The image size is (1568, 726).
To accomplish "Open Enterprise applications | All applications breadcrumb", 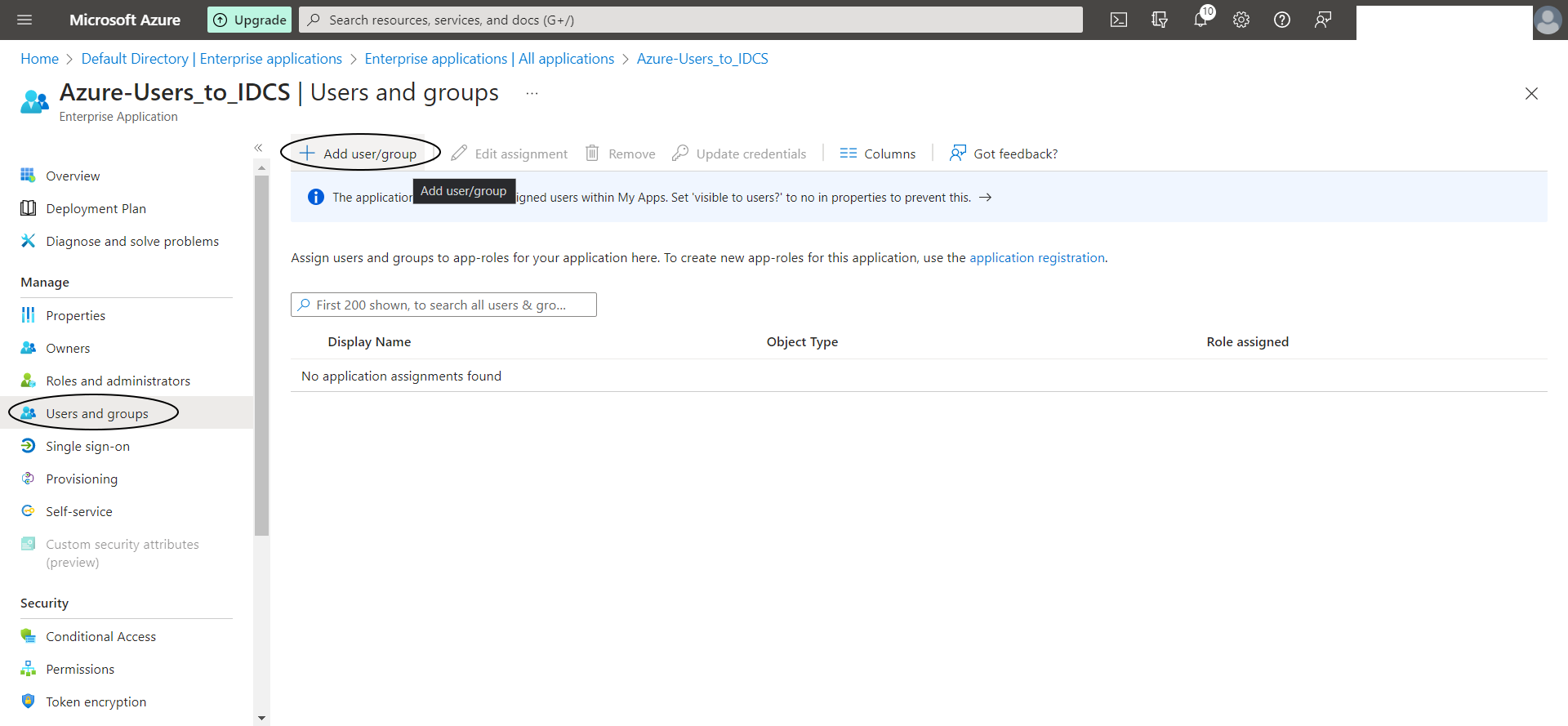I will click(x=489, y=59).
